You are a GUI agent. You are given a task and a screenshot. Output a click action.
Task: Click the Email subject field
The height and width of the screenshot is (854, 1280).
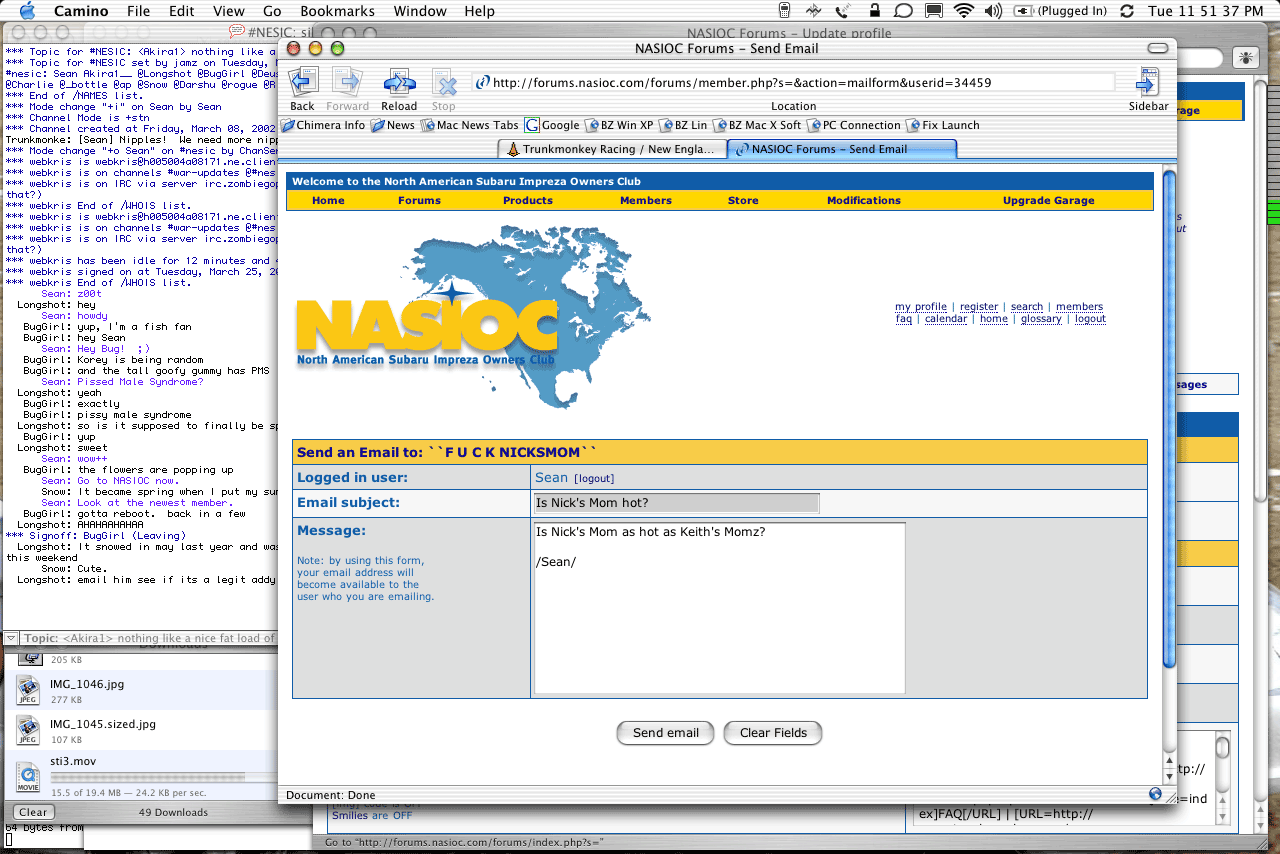[x=677, y=503]
